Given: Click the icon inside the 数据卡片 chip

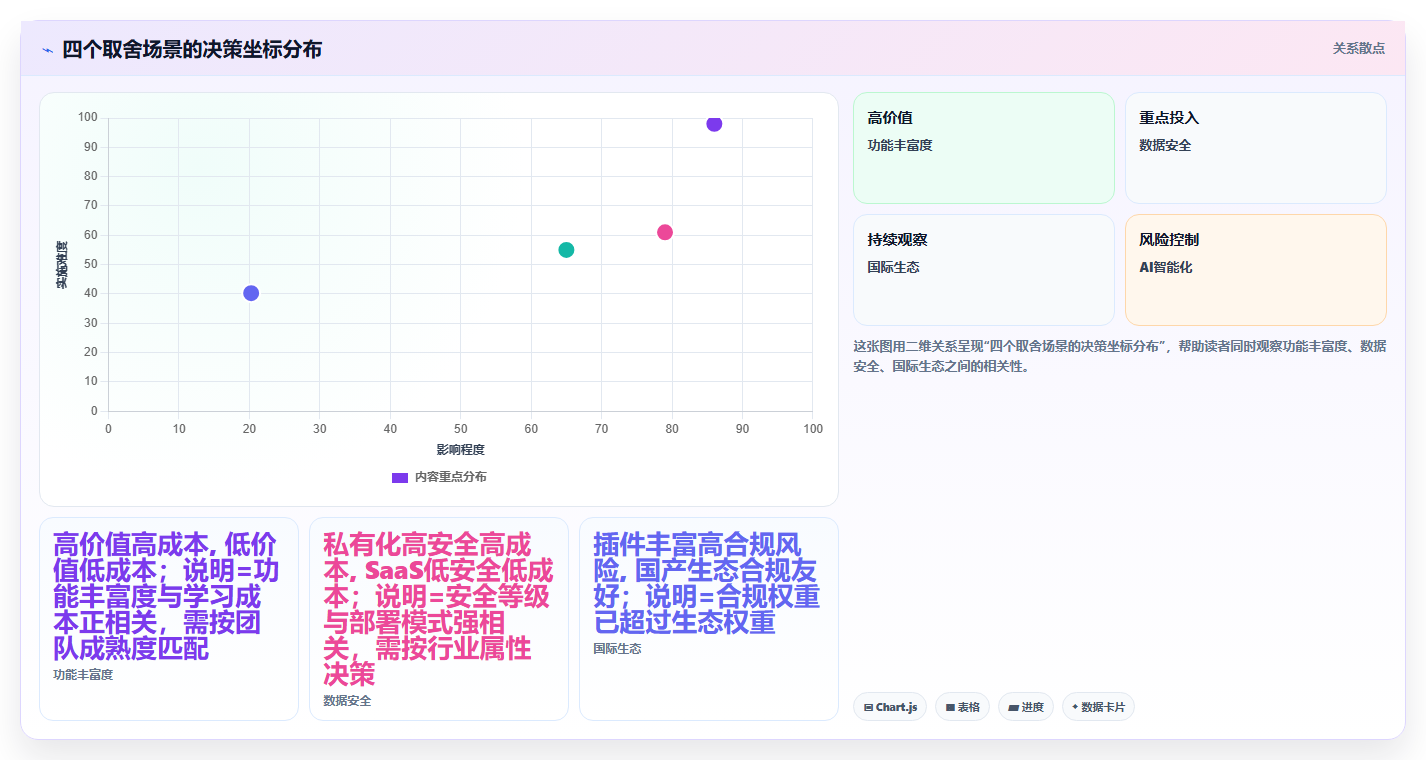Looking at the screenshot, I should click(1075, 707).
